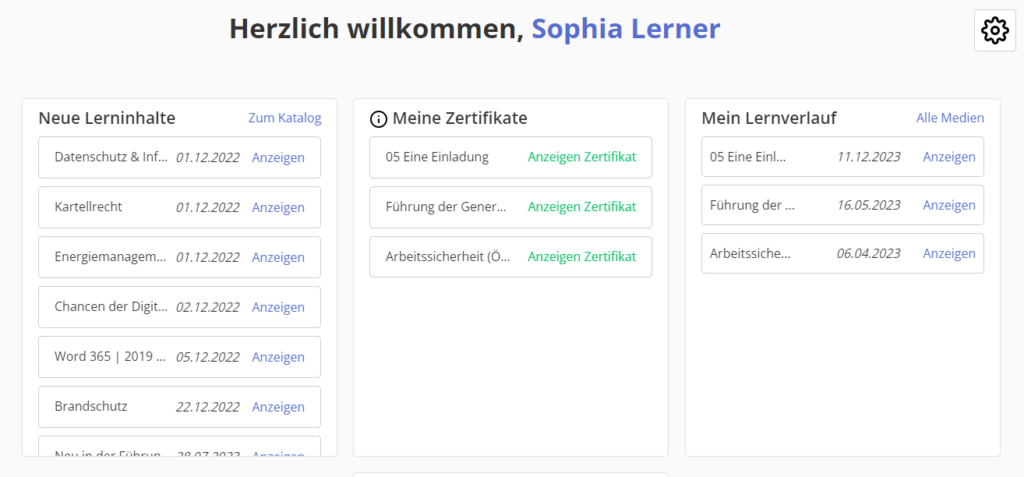Screen dimensions: 1024x477
Task: Show the Datenschutz course dated 01.12.2022
Action: tap(278, 157)
